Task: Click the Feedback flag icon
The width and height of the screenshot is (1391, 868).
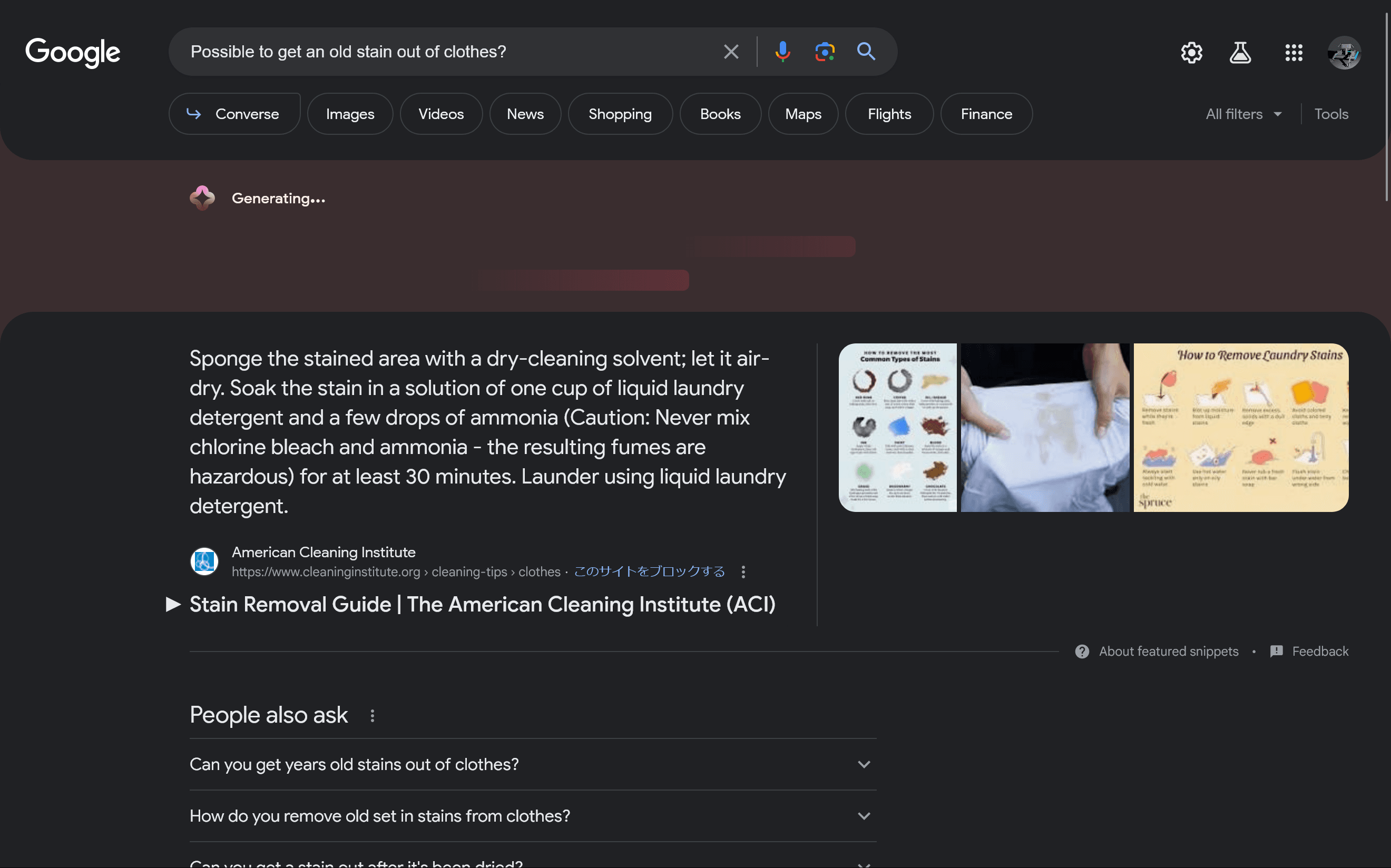Action: 1276,652
